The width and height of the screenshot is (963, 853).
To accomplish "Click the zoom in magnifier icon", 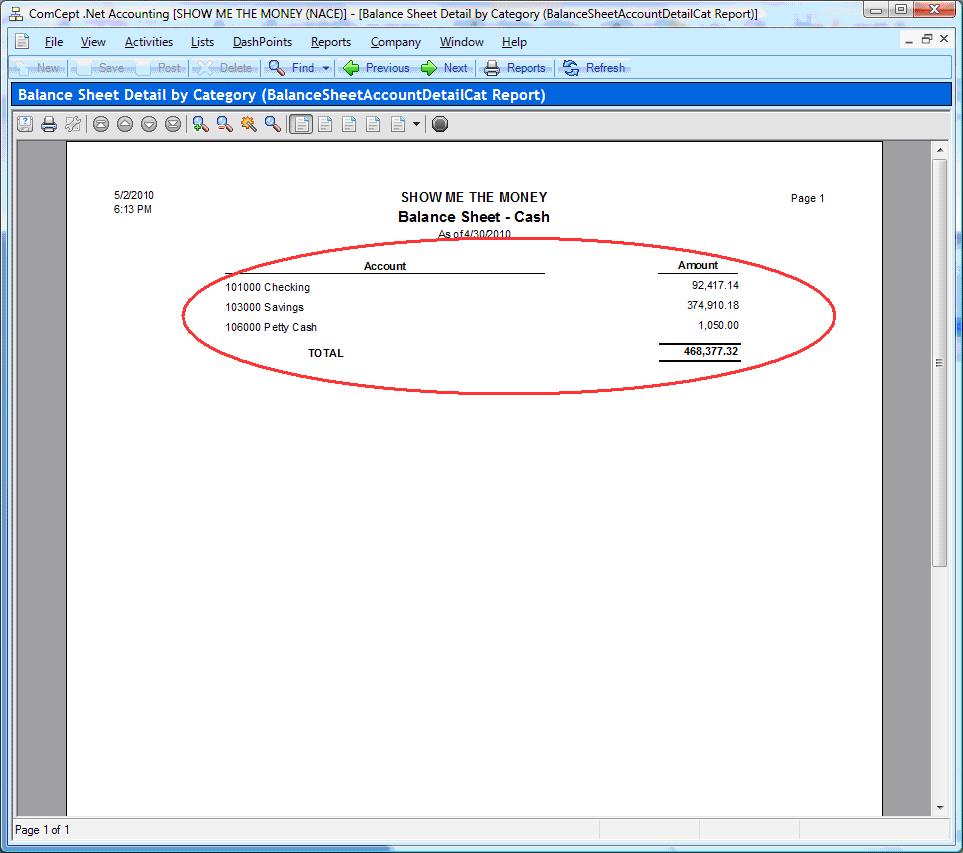I will [200, 124].
